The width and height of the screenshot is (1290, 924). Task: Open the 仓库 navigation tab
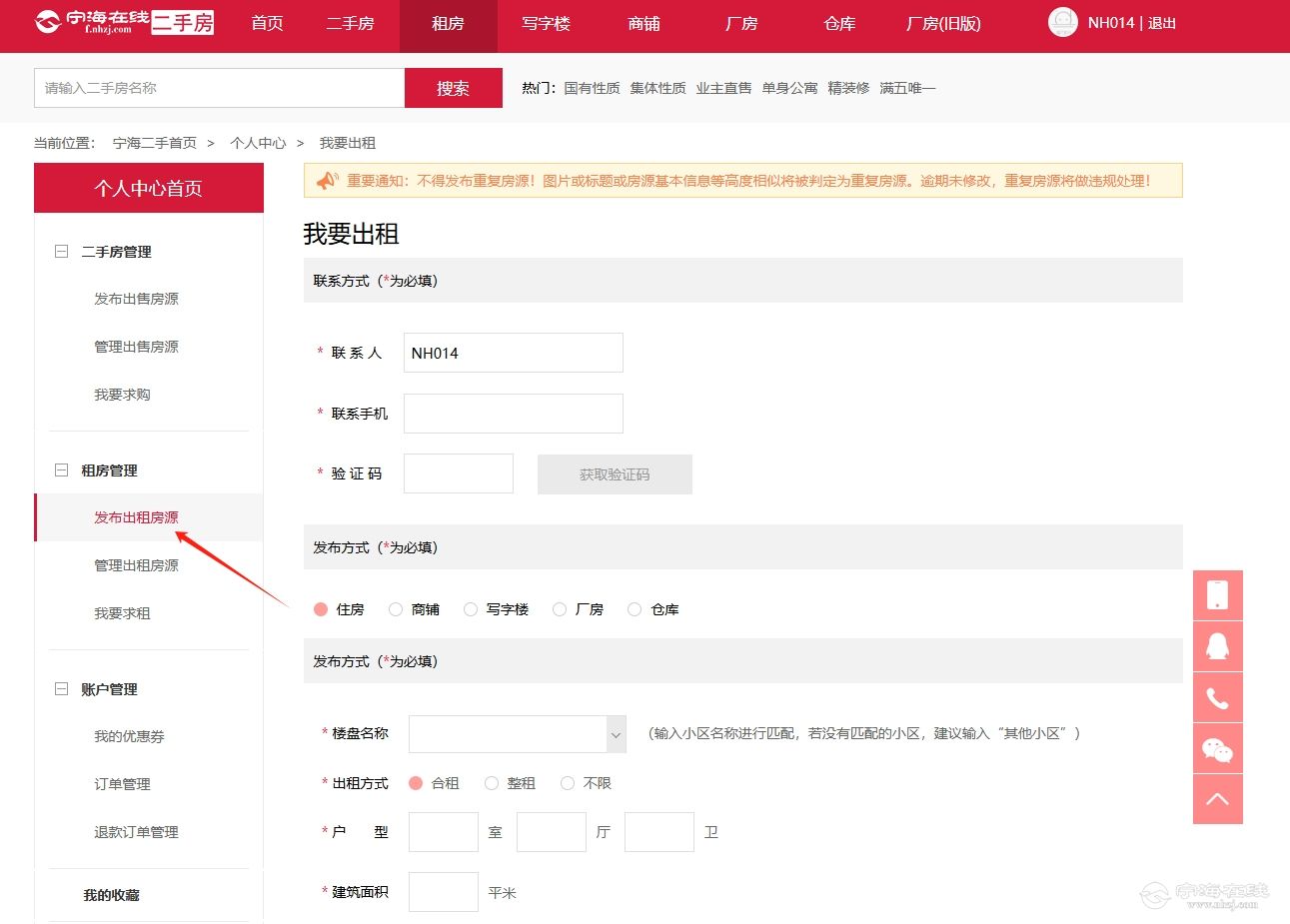tap(839, 23)
